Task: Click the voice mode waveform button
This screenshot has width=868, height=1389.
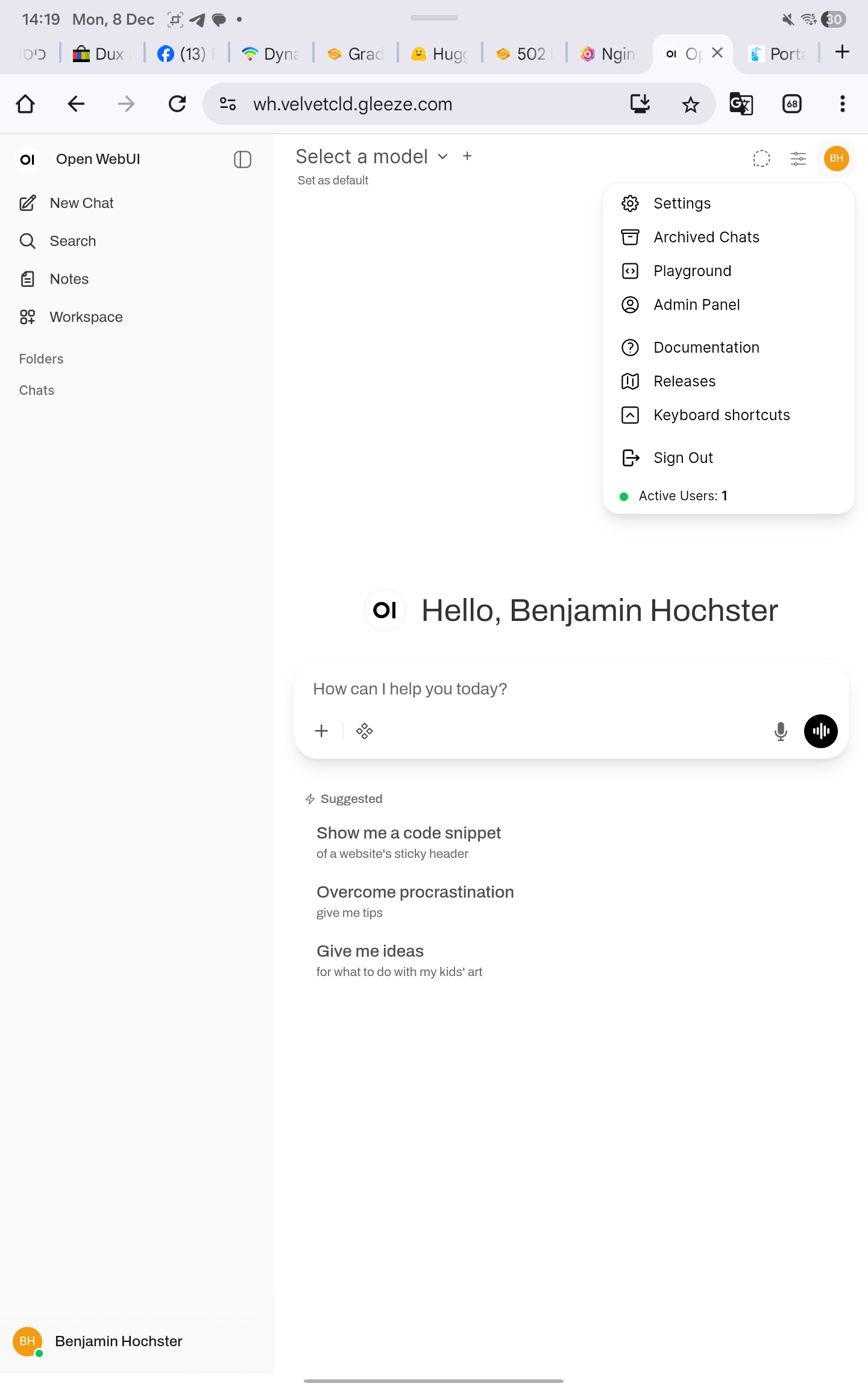Action: (x=820, y=731)
